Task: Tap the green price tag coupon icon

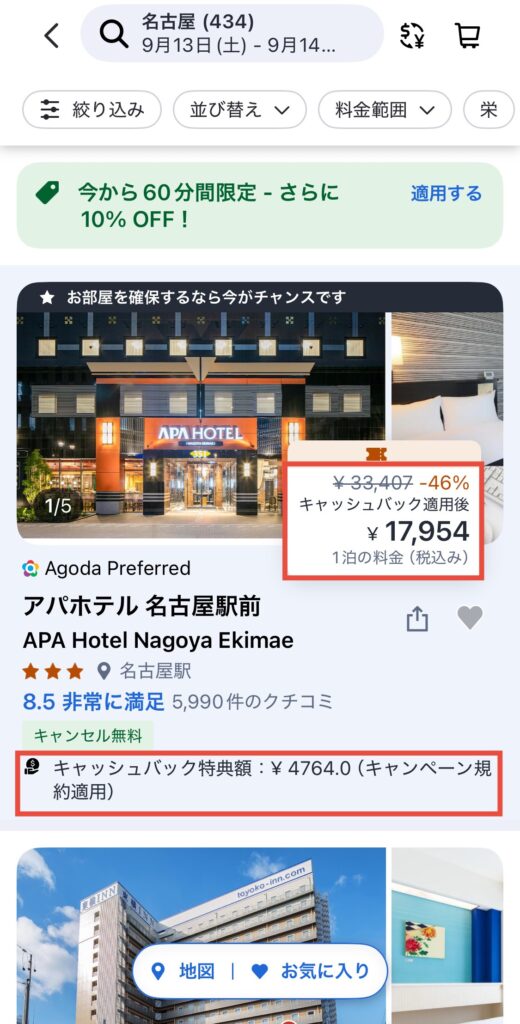Action: [x=47, y=193]
